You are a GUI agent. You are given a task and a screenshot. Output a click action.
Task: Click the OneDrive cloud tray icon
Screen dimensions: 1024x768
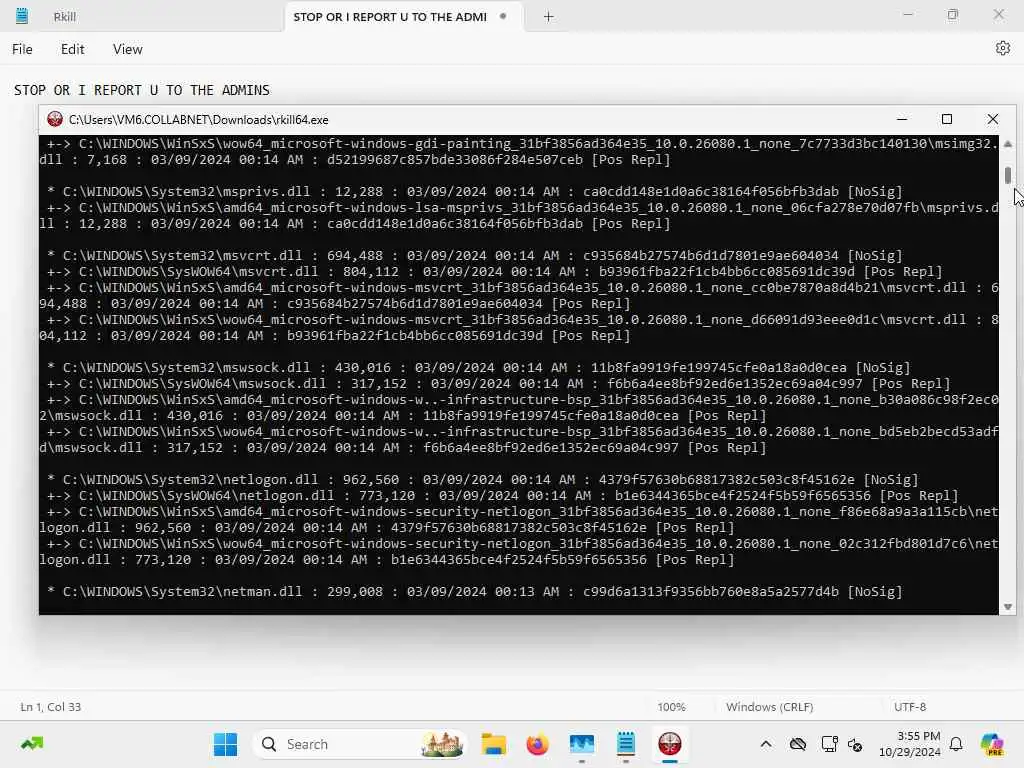[797, 744]
